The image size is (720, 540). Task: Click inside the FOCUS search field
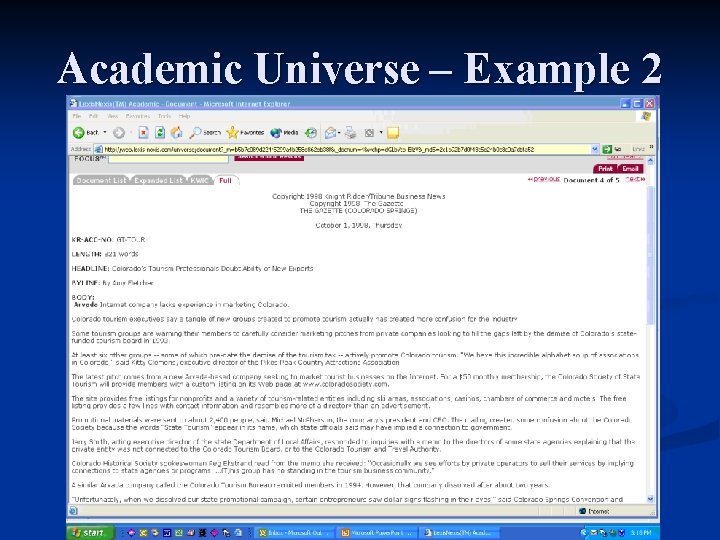168,159
